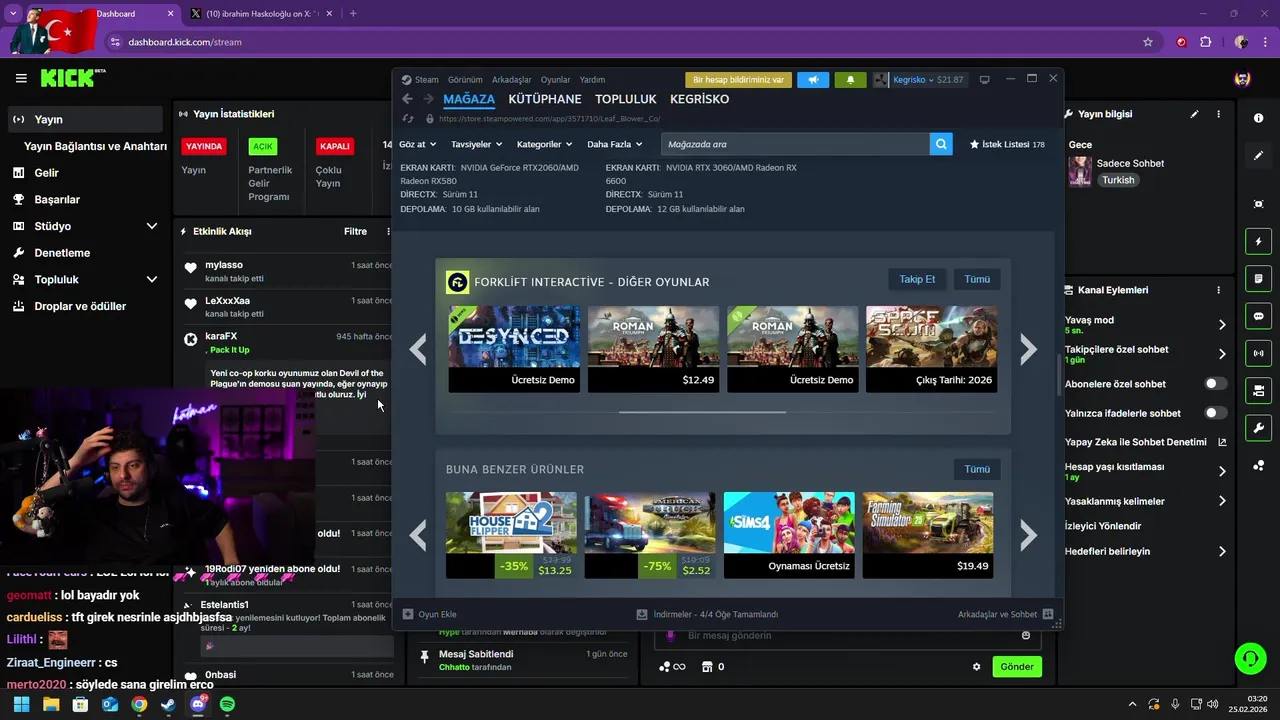The height and width of the screenshot is (720, 1280).
Task: Click Takip Et for Forklift Interactive
Action: pos(917,279)
